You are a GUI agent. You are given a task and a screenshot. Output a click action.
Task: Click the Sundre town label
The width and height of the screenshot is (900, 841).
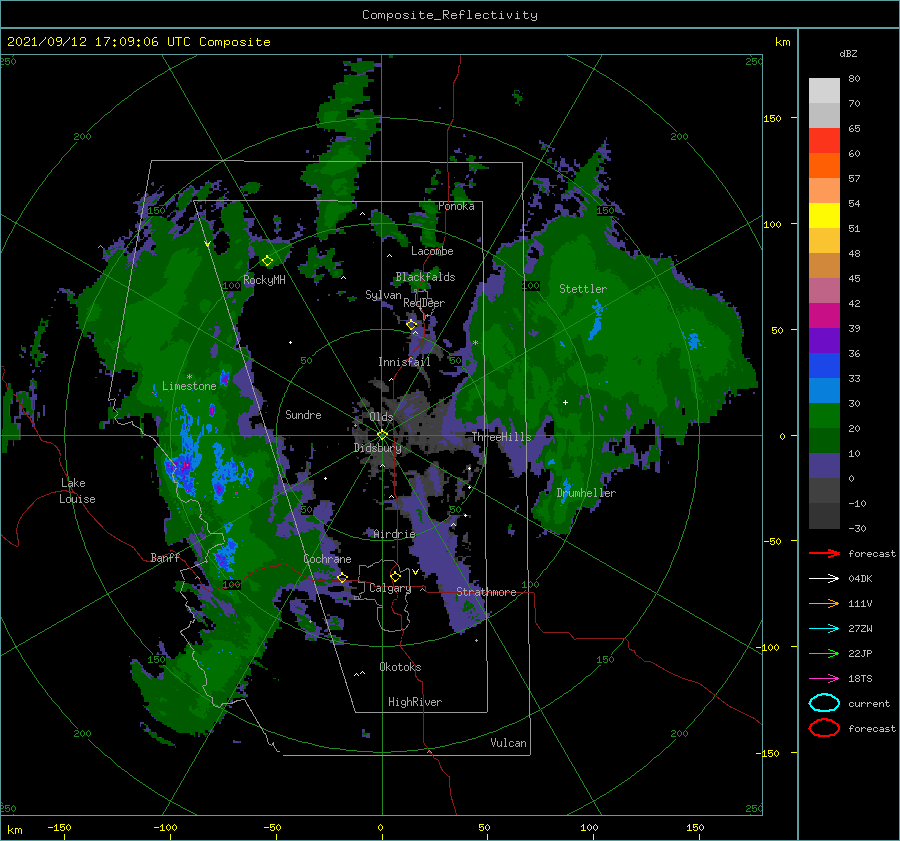coord(303,415)
